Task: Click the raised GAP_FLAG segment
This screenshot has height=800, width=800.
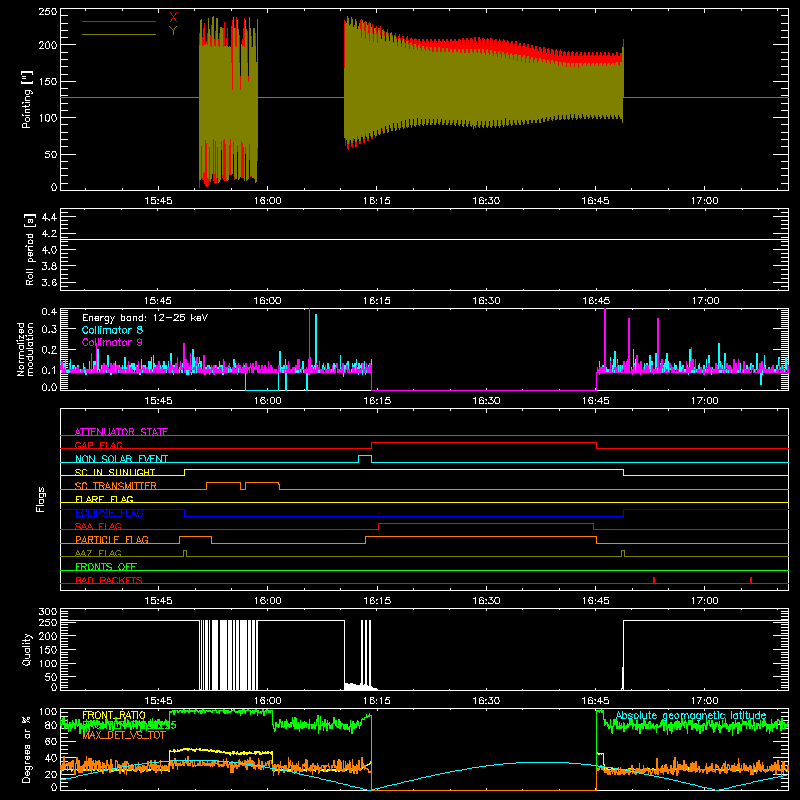Action: [x=484, y=442]
